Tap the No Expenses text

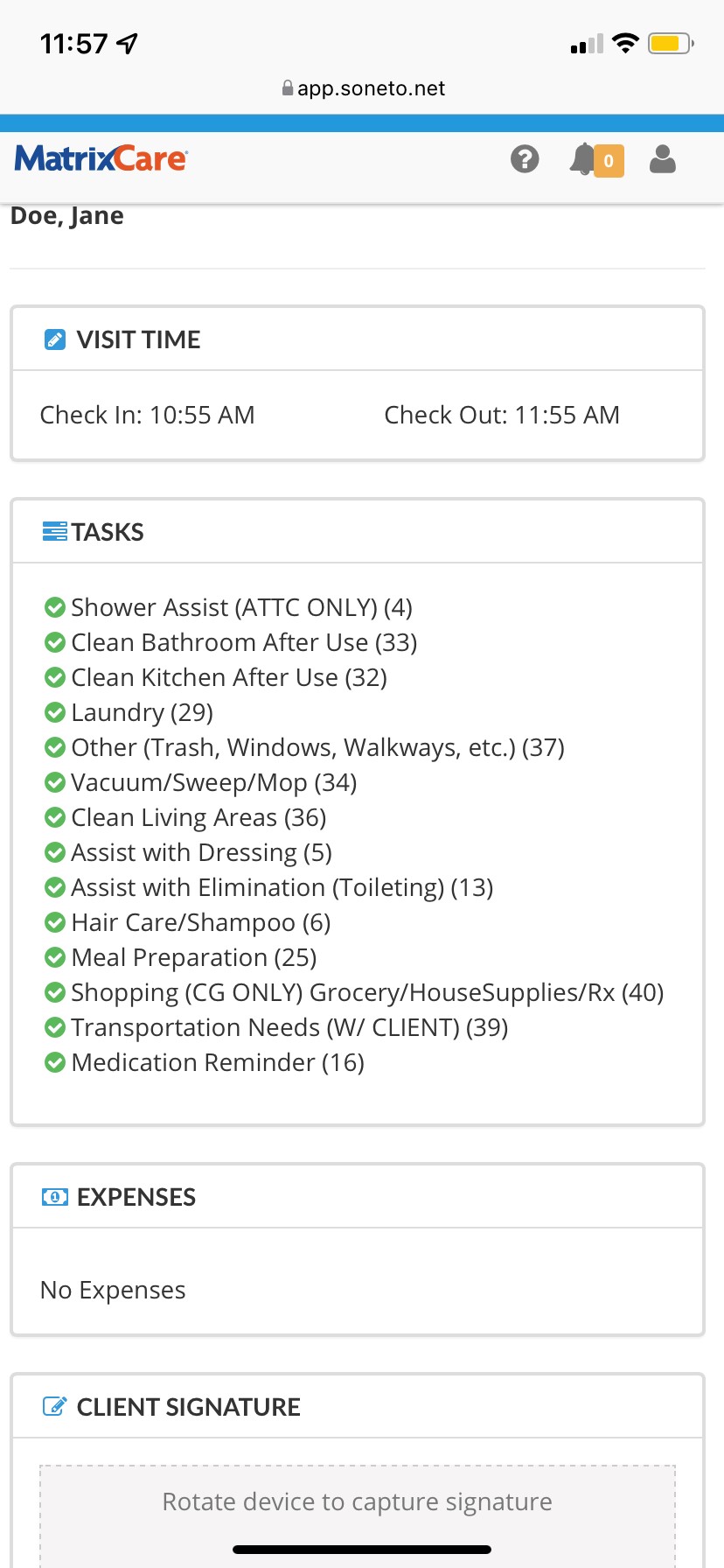[x=113, y=1290]
